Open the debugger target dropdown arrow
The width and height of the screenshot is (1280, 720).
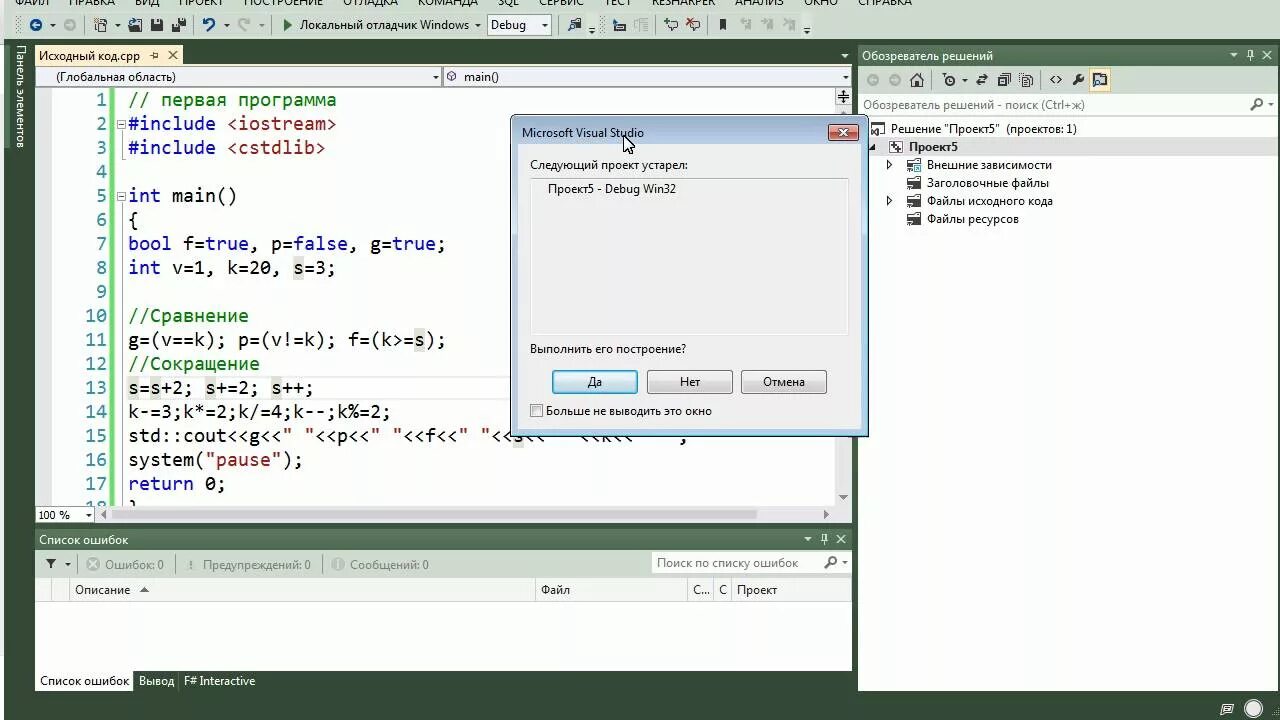coord(477,25)
